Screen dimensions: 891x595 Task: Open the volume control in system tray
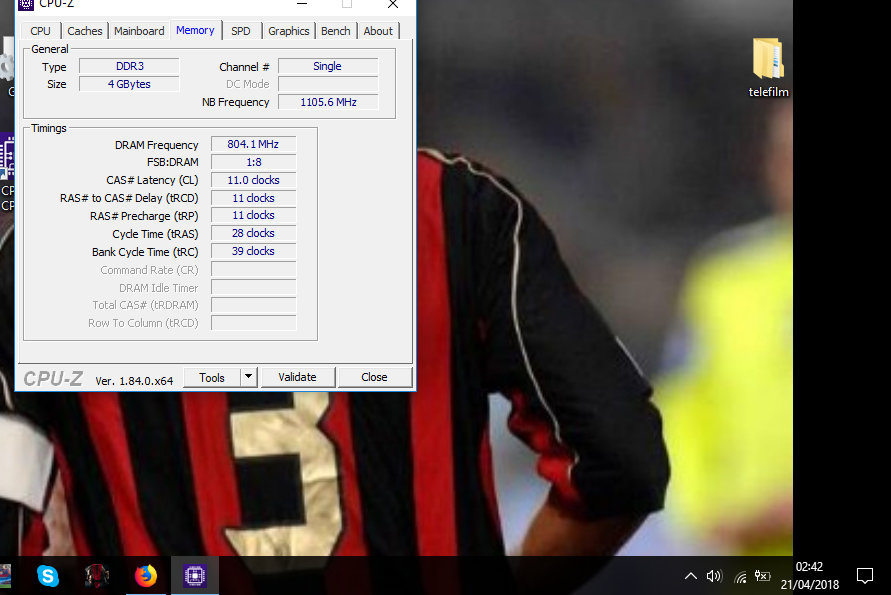click(714, 576)
